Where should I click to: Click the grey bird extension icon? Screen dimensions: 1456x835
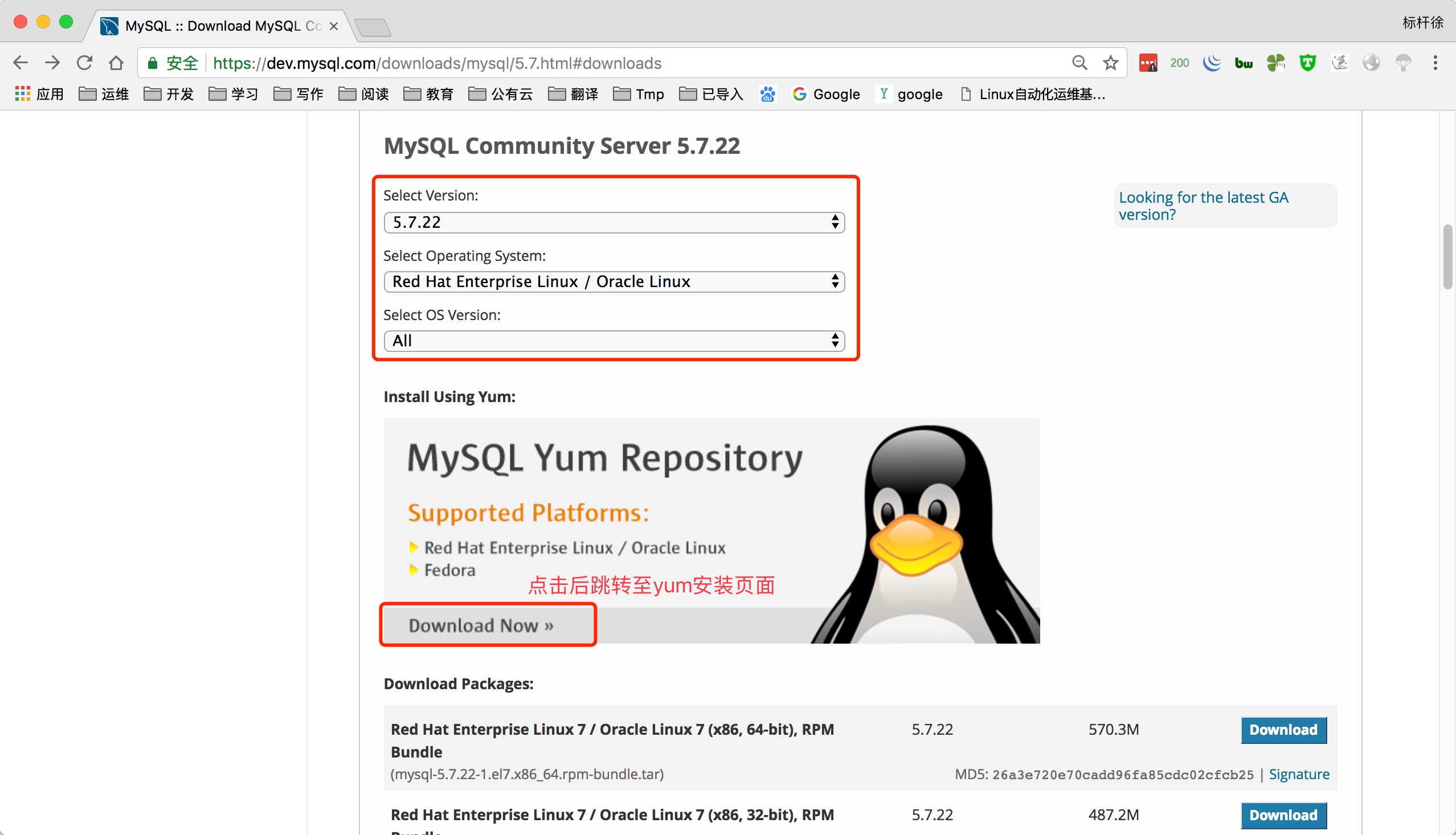coord(1340,63)
